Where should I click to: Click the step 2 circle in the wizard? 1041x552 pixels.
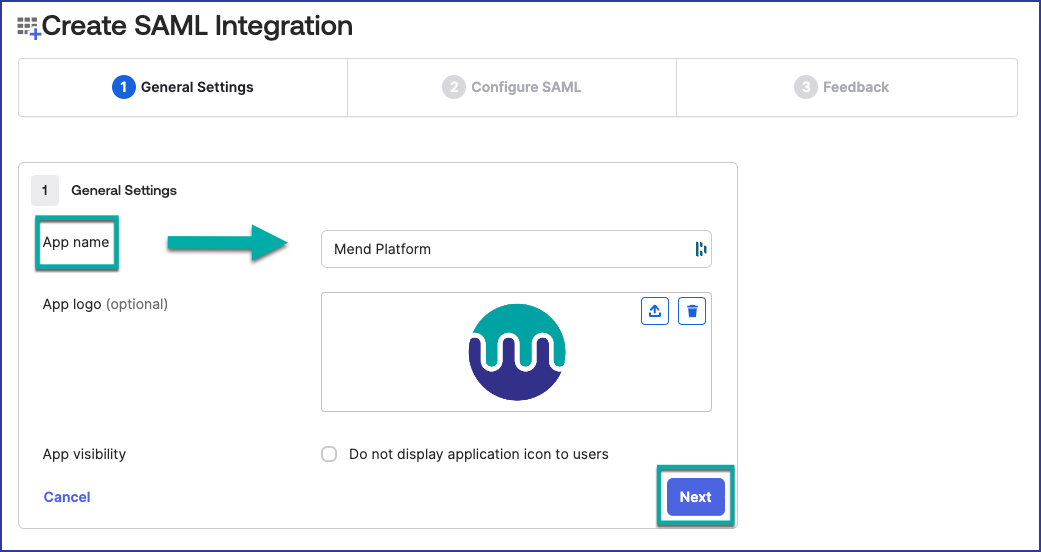(453, 87)
